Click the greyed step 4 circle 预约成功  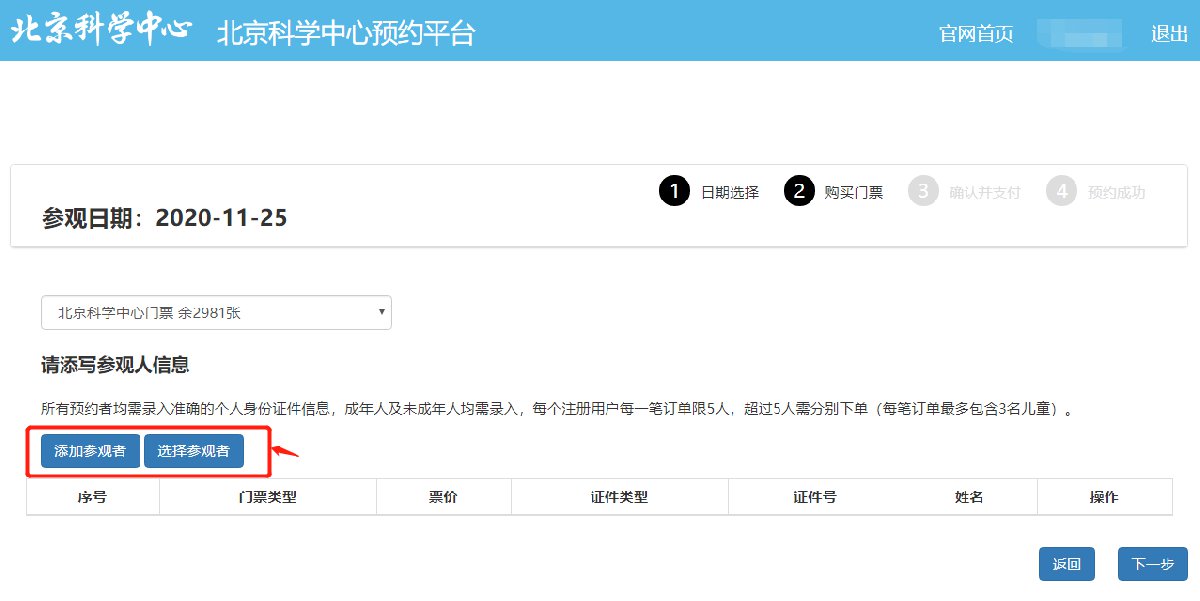pos(1061,191)
